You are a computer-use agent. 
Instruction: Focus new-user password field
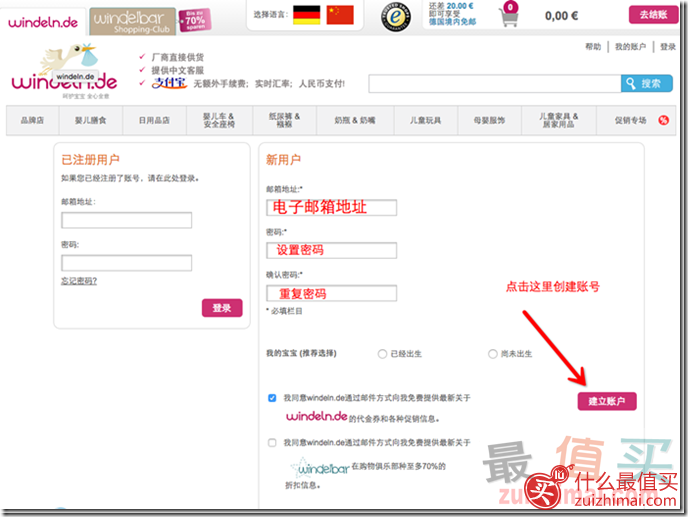(x=331, y=250)
